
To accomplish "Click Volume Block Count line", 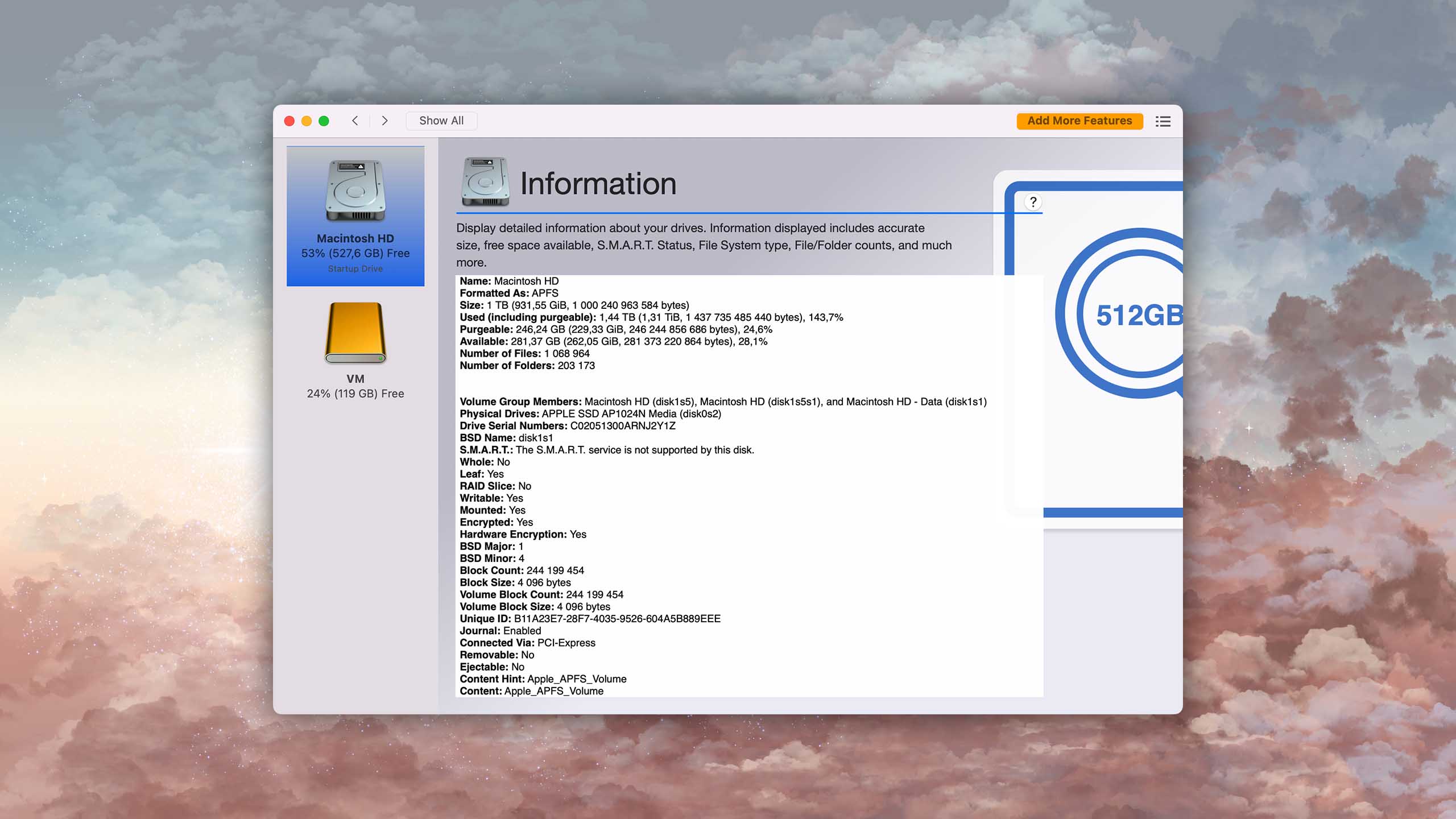I will click(541, 594).
